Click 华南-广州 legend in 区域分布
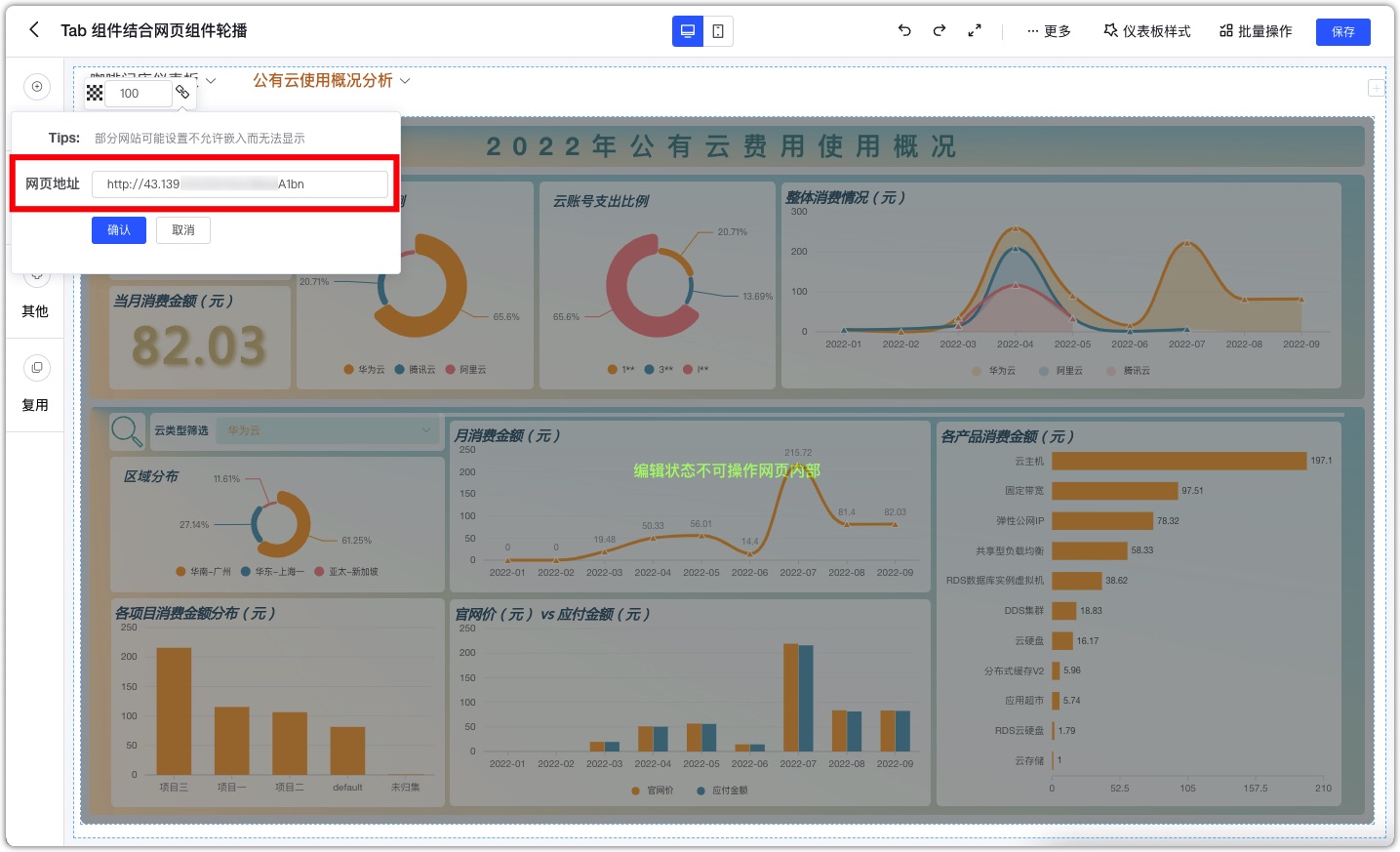The width and height of the screenshot is (1400, 852). tap(204, 572)
